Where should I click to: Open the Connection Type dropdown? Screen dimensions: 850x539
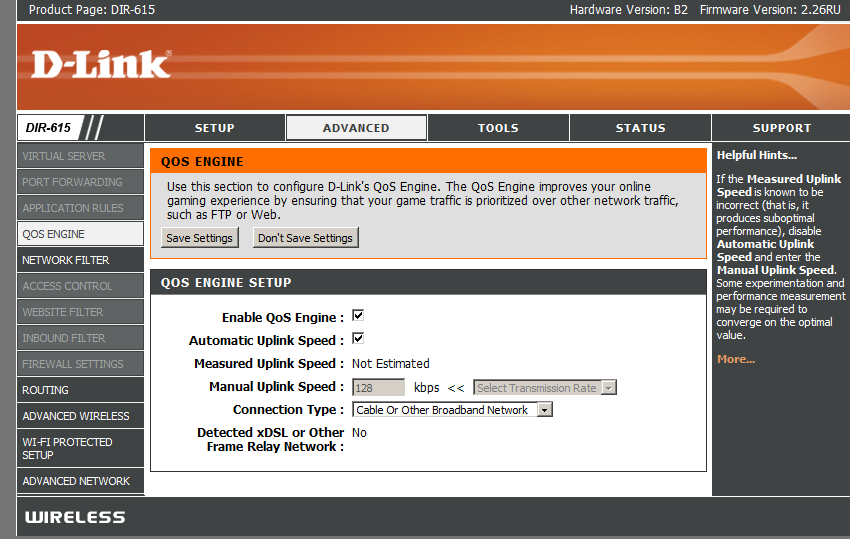point(452,410)
